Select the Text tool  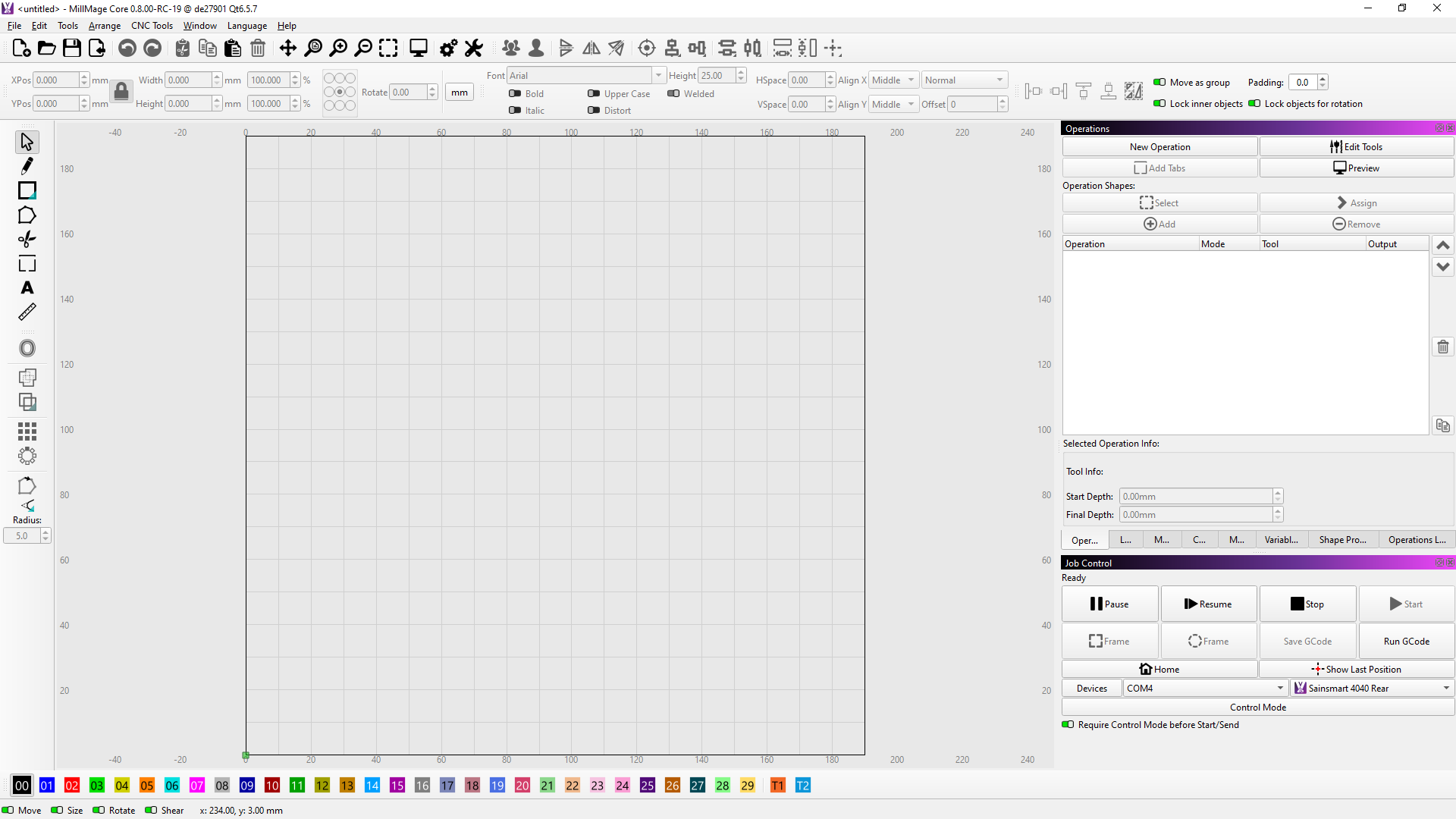point(27,288)
